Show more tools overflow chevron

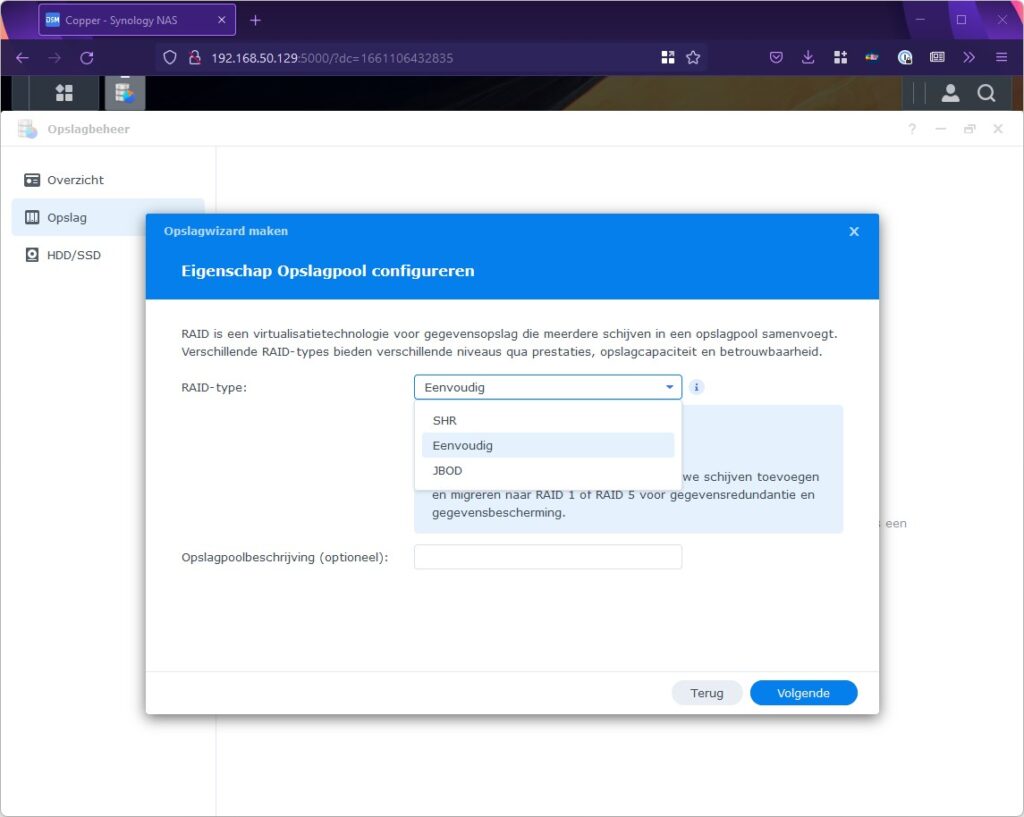tap(969, 57)
